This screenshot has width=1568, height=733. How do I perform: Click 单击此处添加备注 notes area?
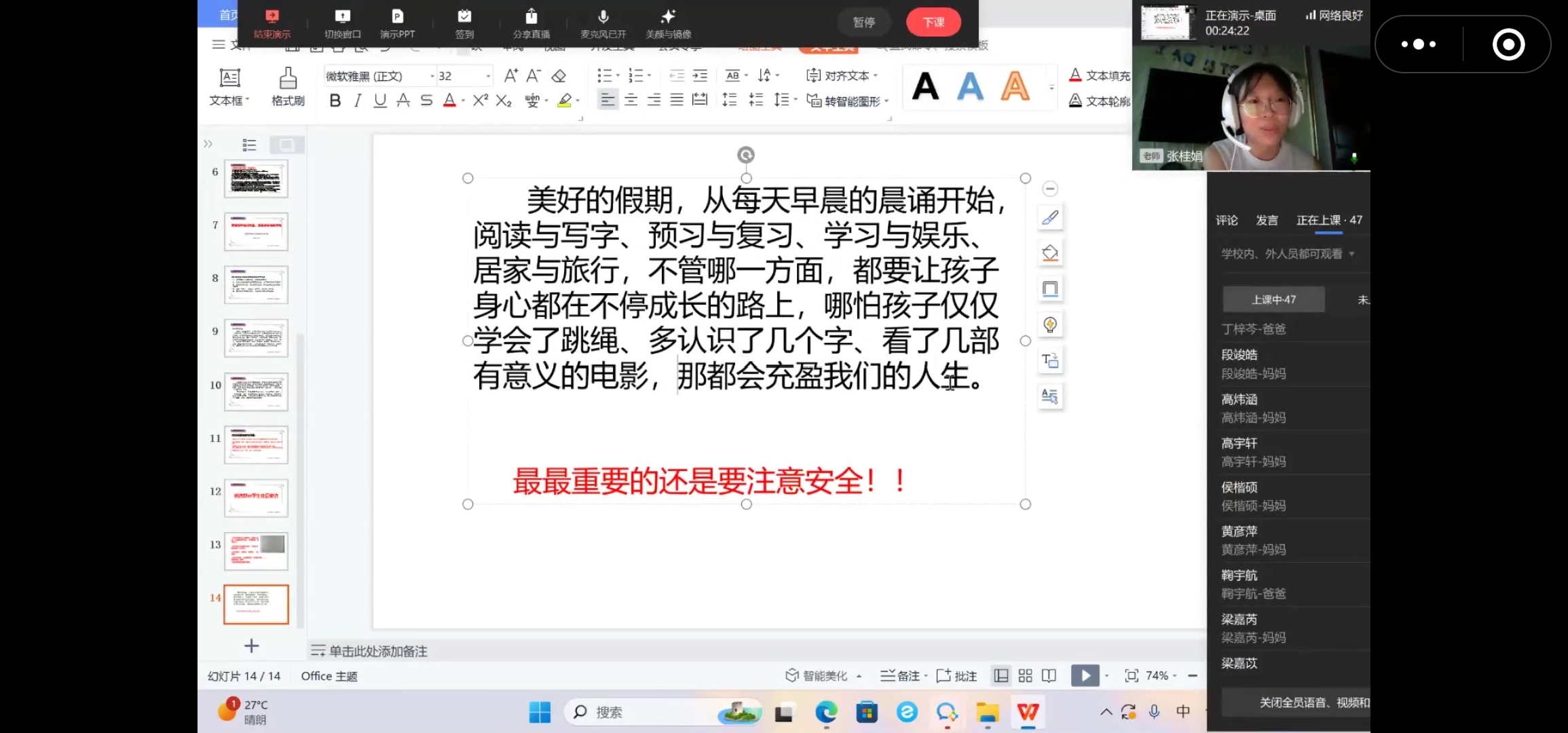coord(377,651)
